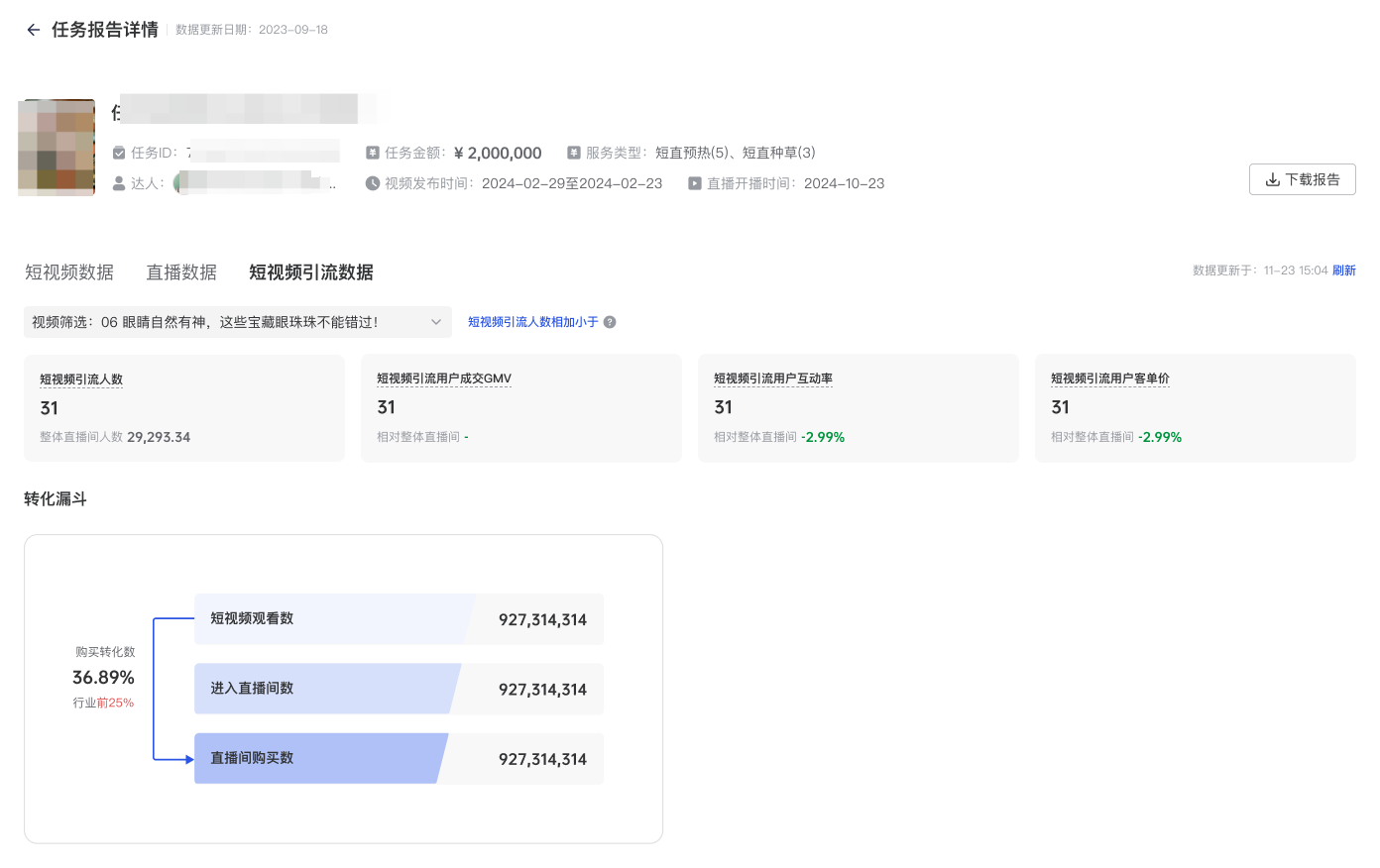Open the 视频筛选 dropdown
This screenshot has width=1380, height=868.
237,322
